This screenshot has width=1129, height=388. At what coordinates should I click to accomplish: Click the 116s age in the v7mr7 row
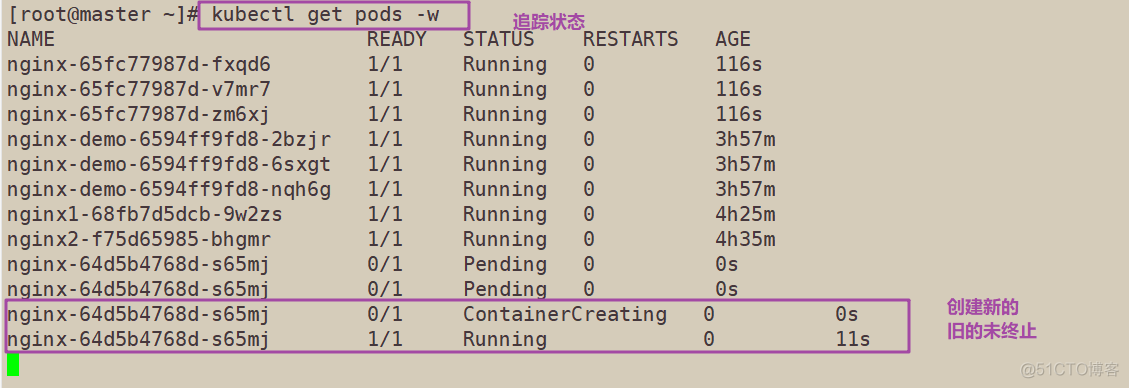pyautogui.click(x=739, y=89)
